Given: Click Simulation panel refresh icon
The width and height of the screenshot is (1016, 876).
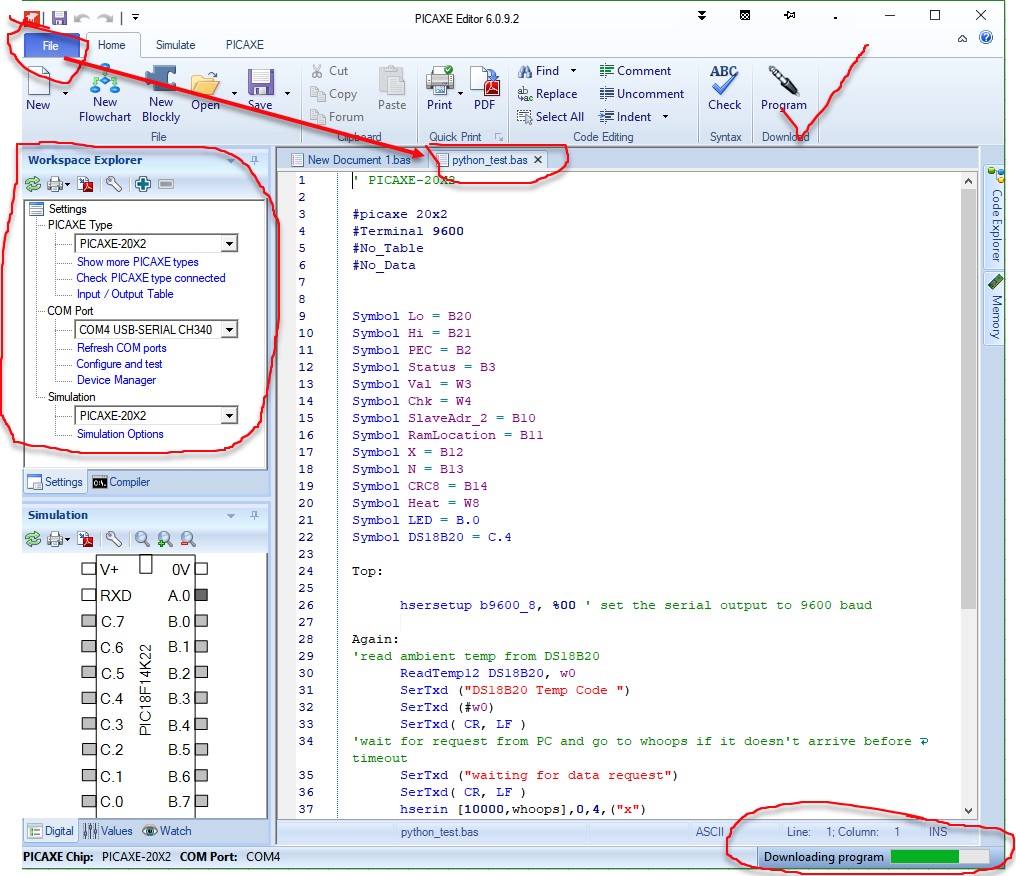Looking at the screenshot, I should point(33,539).
